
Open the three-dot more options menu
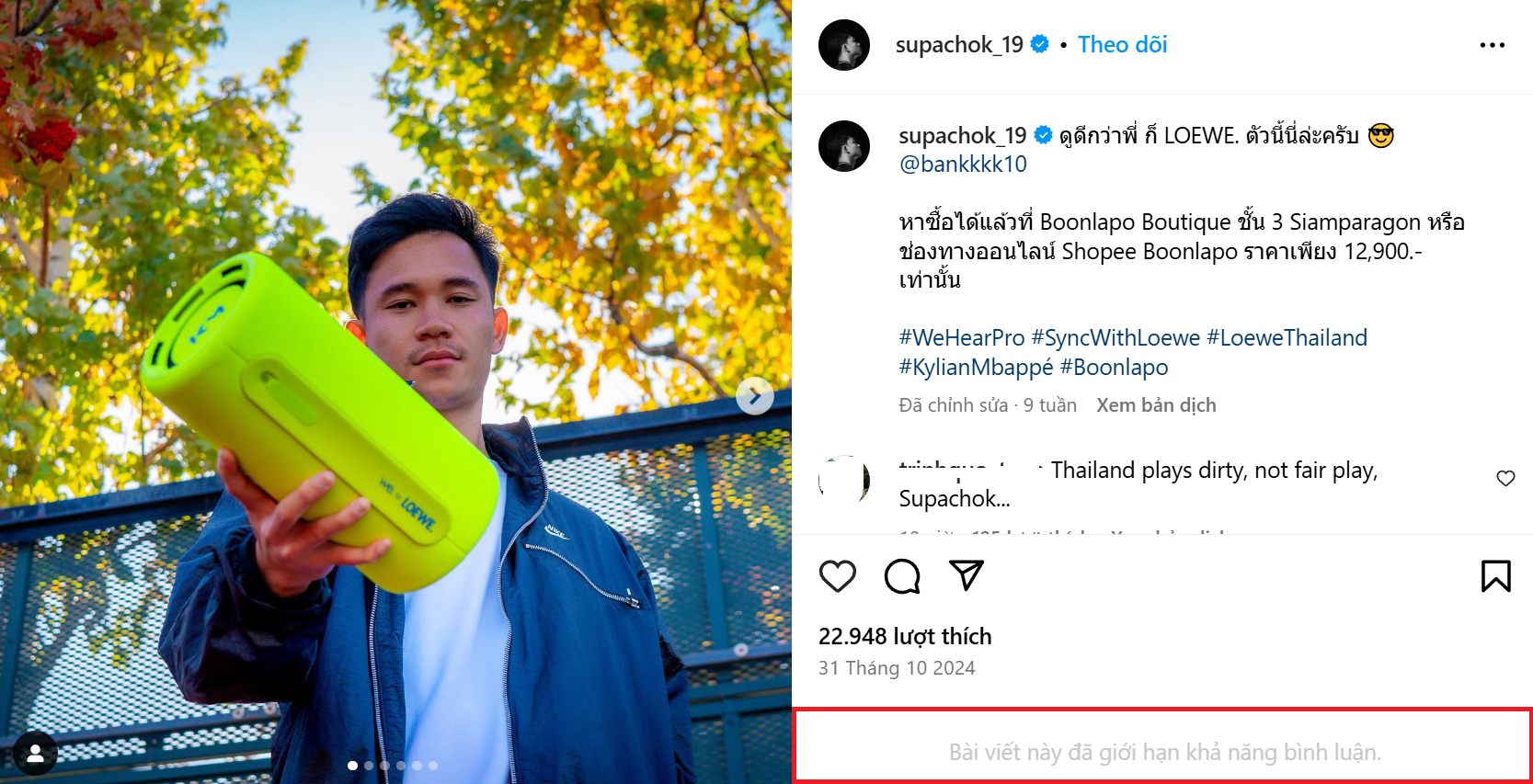pos(1492,45)
